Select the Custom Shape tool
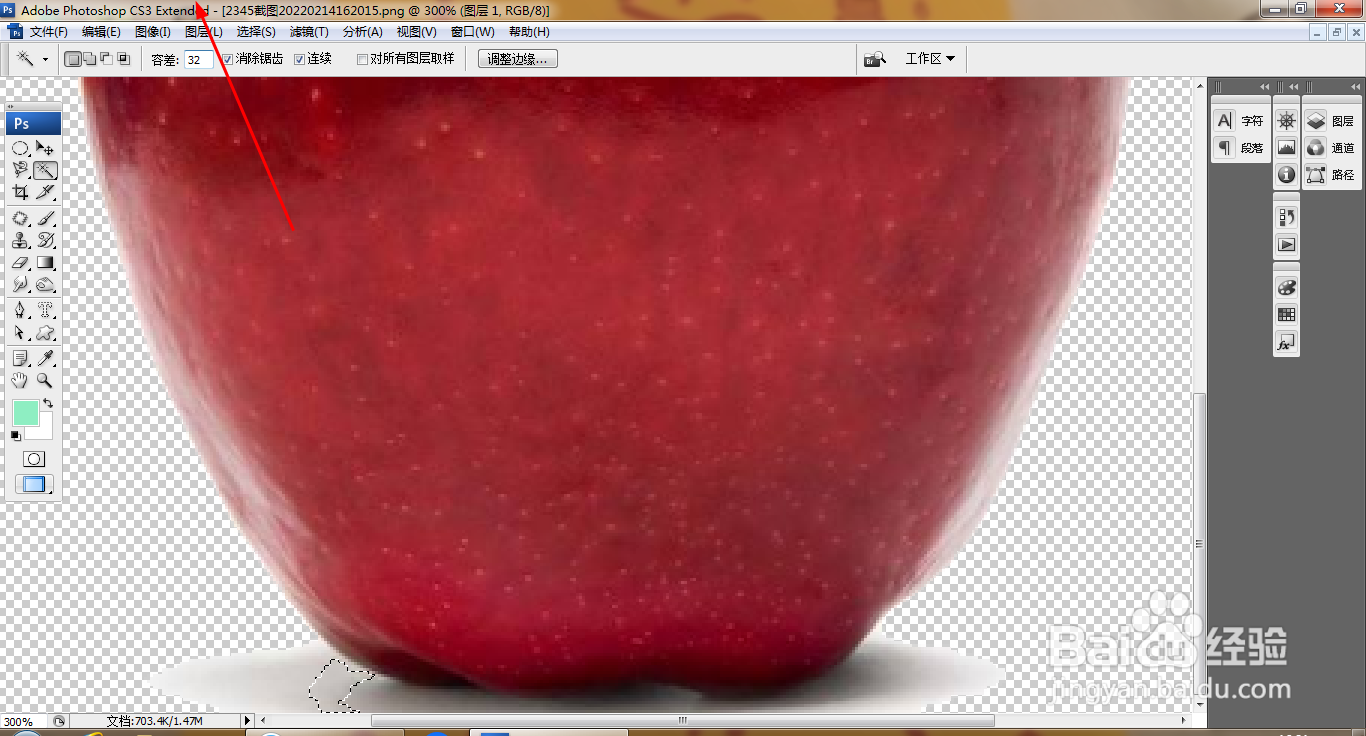The image size is (1366, 736). coord(45,333)
